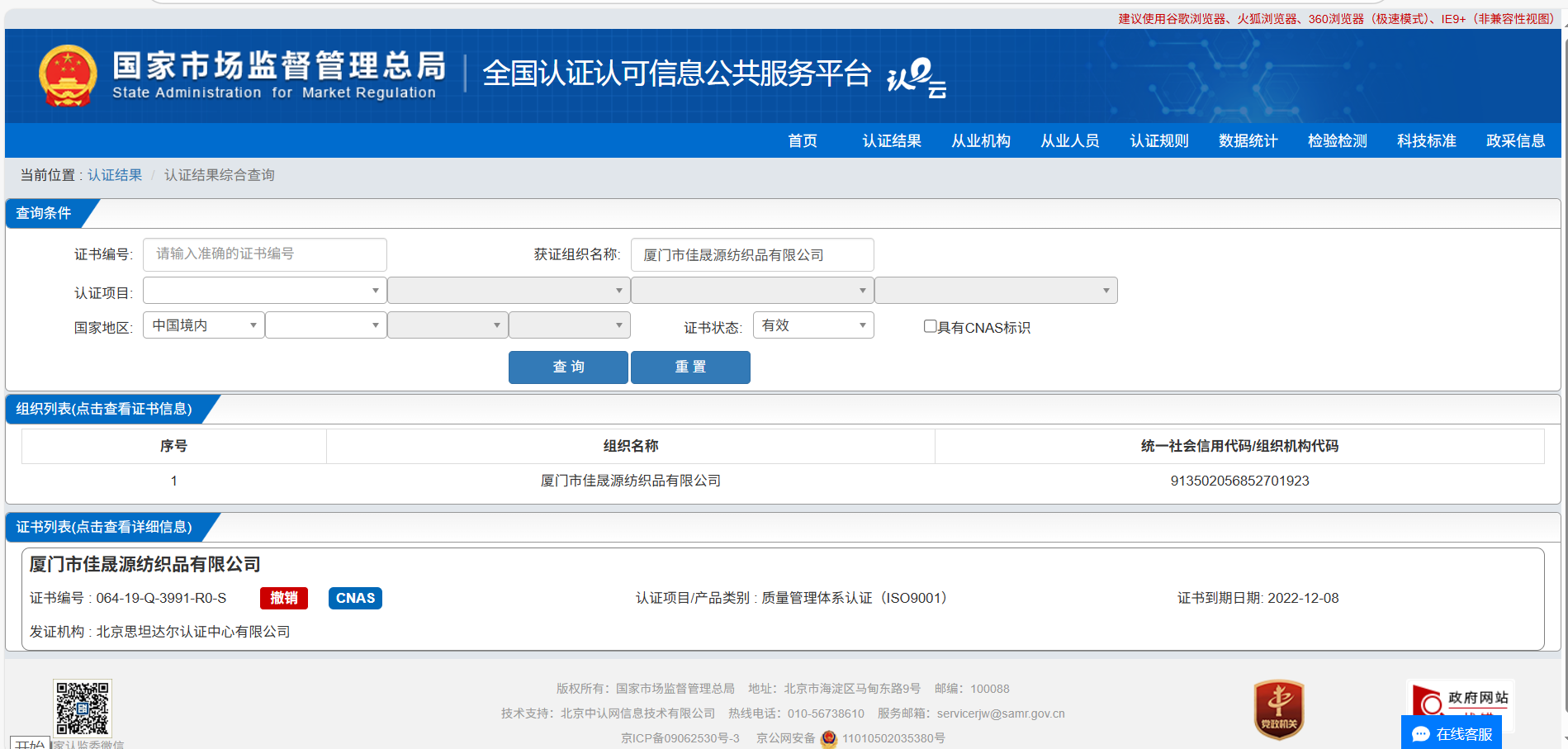This screenshot has height=749, width=1568.
Task: Click the red 撤销 status badge
Action: 283,598
